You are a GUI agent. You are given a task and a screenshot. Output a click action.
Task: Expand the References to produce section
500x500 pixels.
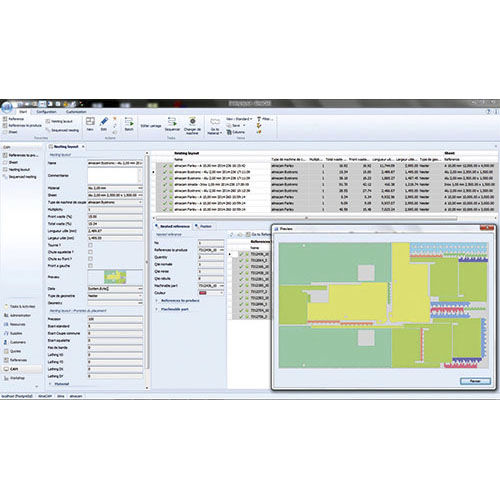(178, 301)
